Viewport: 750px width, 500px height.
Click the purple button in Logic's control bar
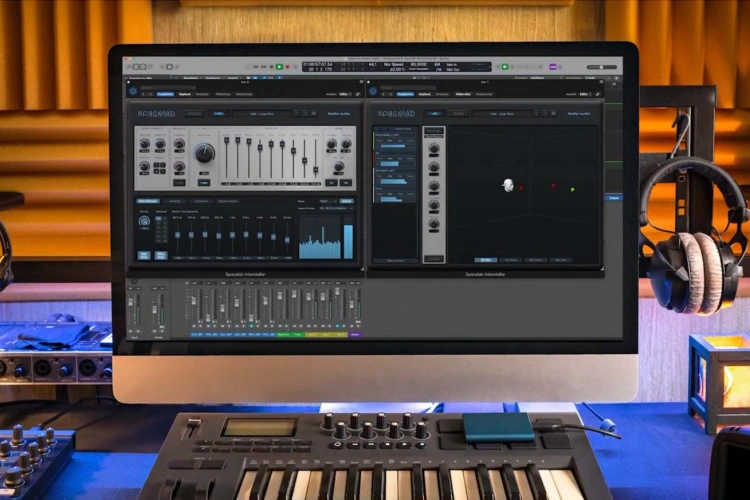553,67
